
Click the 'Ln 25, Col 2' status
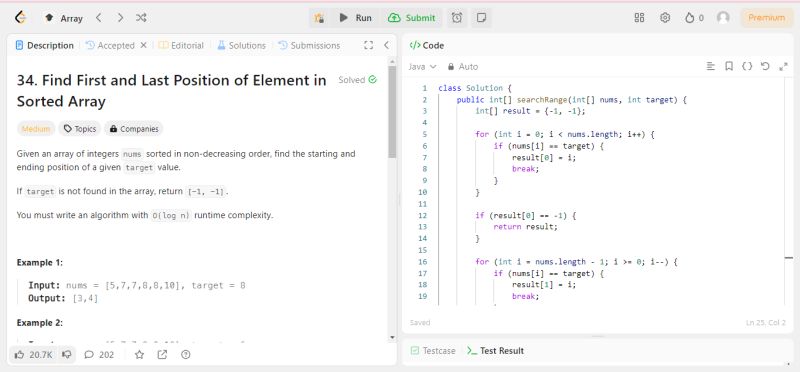[765, 323]
